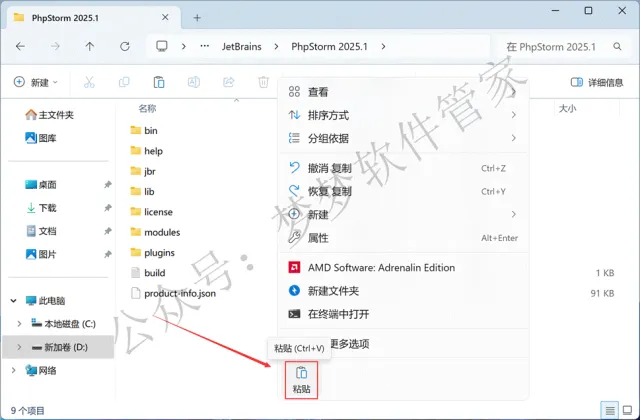Screen dimensions: 640x420
Task: Select the plugins folder
Action: (153, 253)
